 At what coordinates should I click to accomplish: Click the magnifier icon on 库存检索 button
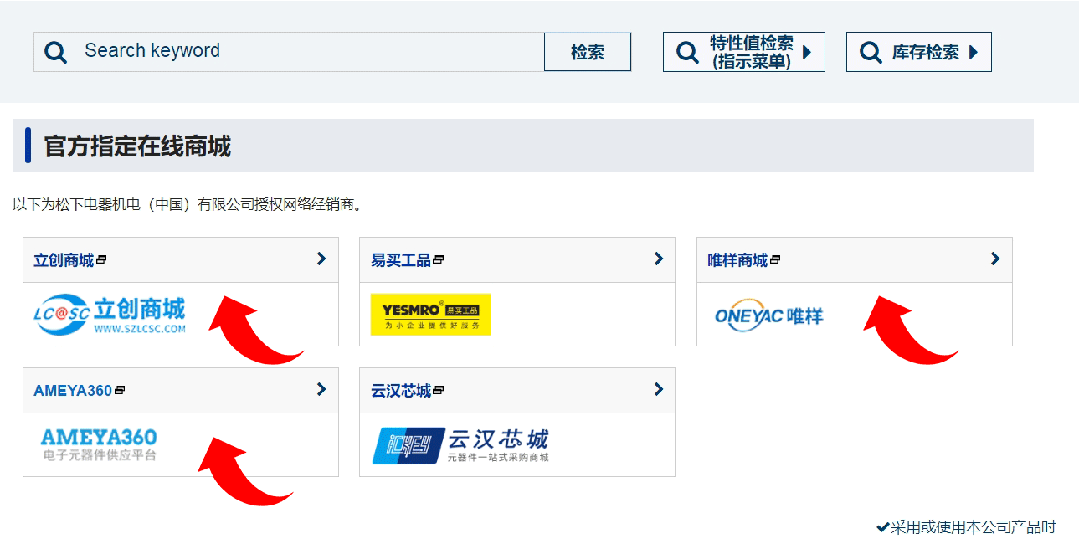point(870,52)
